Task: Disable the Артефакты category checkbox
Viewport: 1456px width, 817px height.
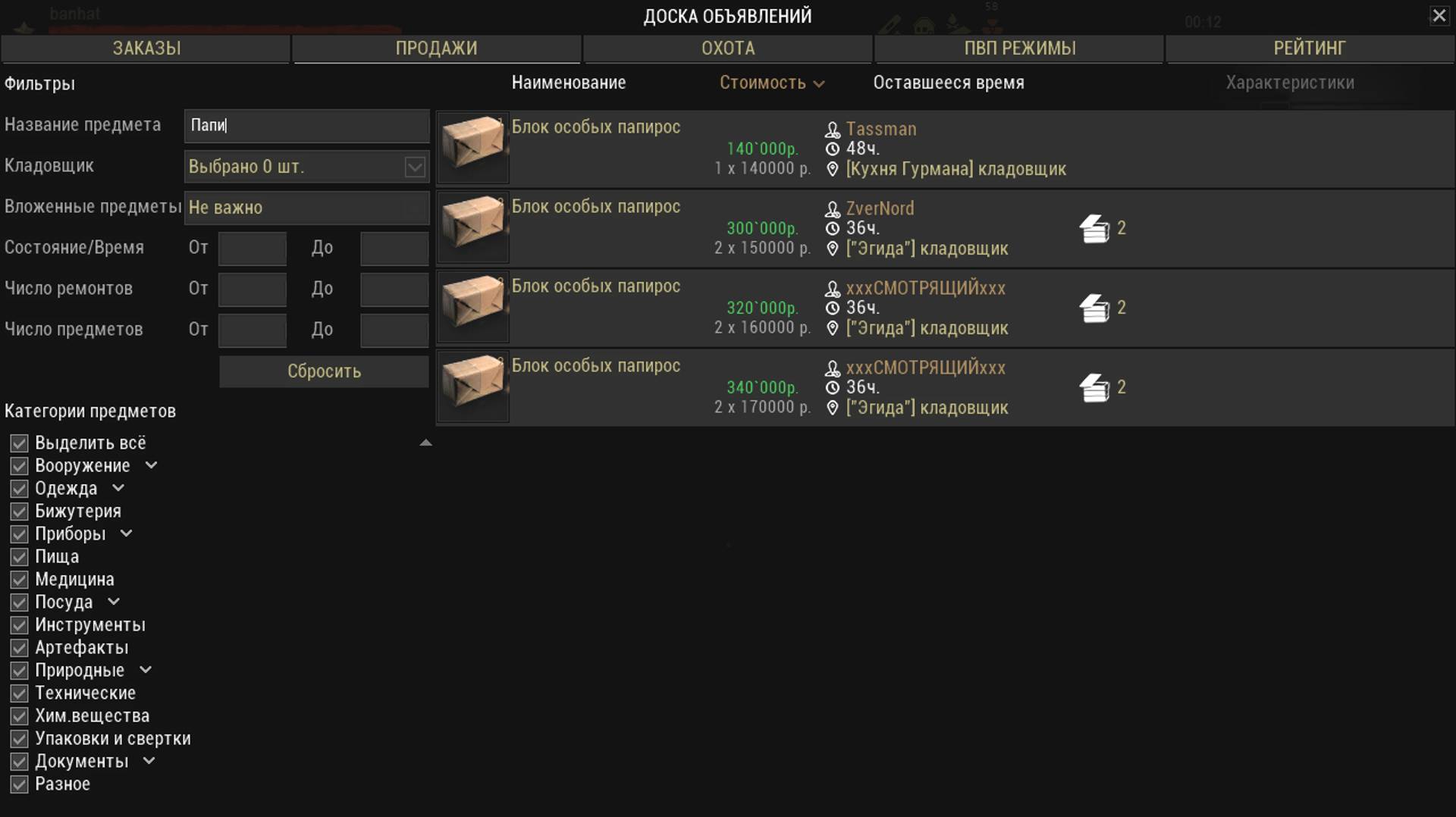Action: (19, 648)
